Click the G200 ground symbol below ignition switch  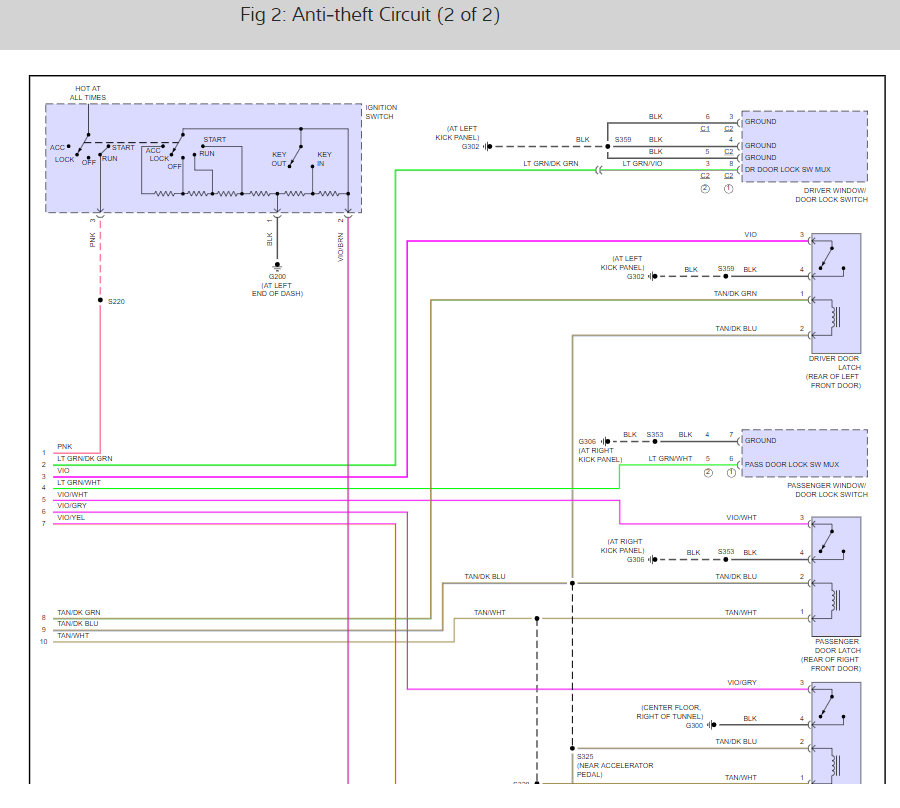[277, 266]
